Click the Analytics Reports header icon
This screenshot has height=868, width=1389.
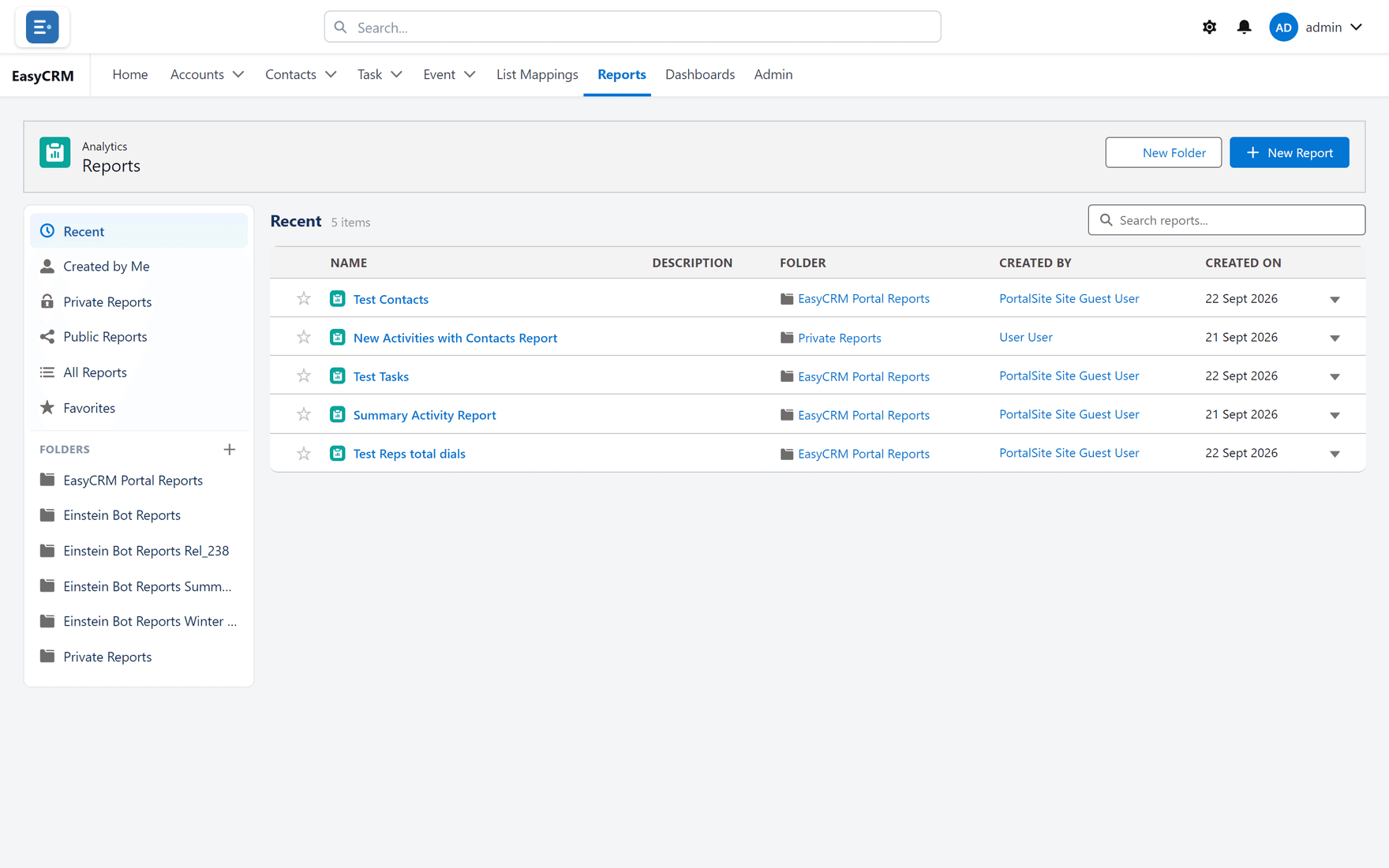tap(54, 152)
